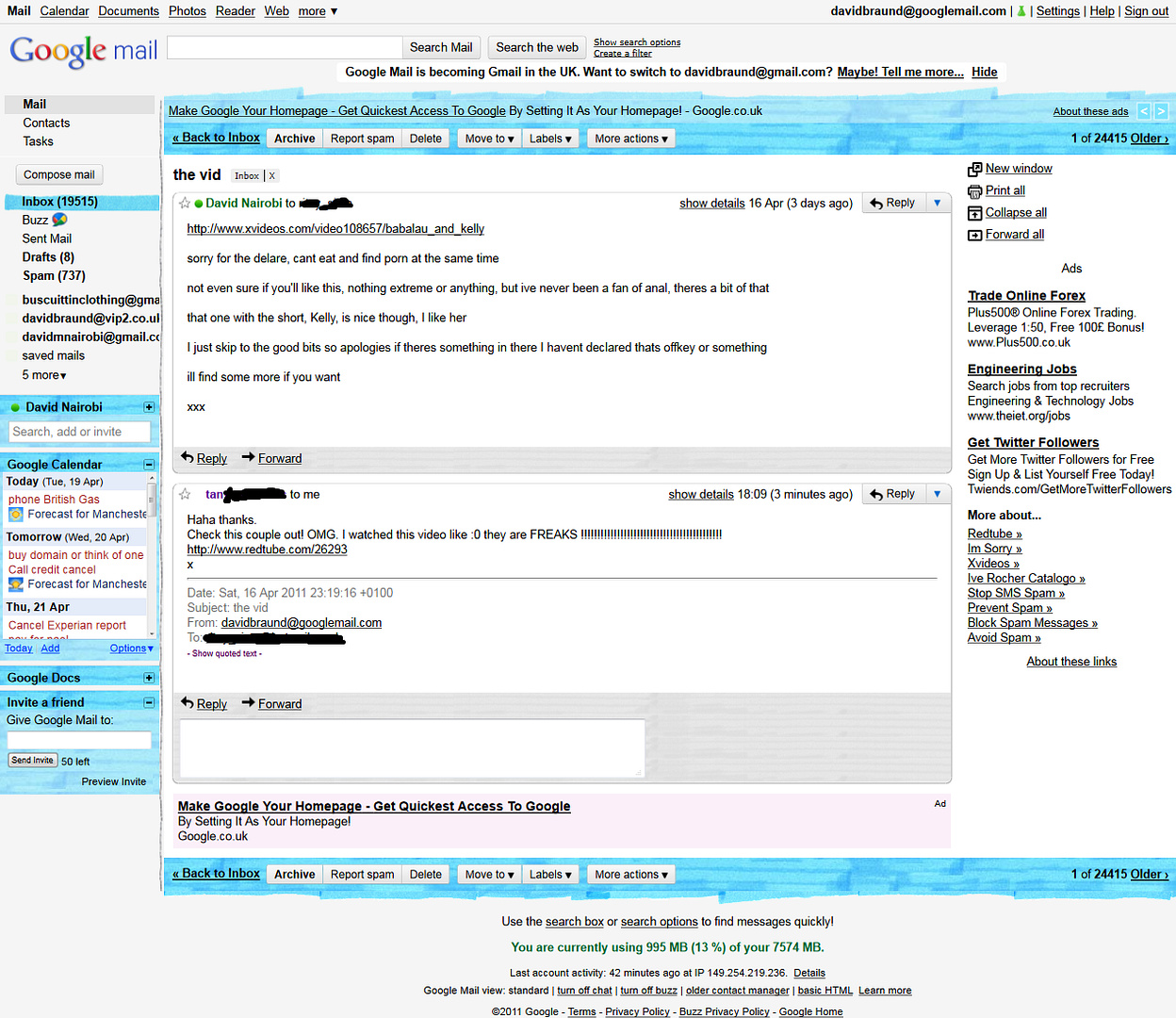This screenshot has height=1018, width=1176.
Task: Open Inbox (19515) folder
Action: point(59,202)
